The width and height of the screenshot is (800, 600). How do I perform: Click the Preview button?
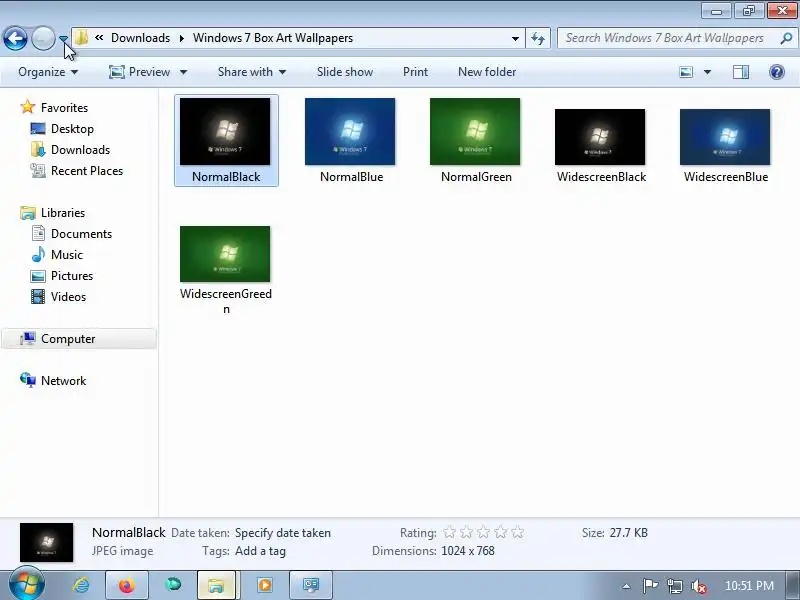tap(140, 72)
